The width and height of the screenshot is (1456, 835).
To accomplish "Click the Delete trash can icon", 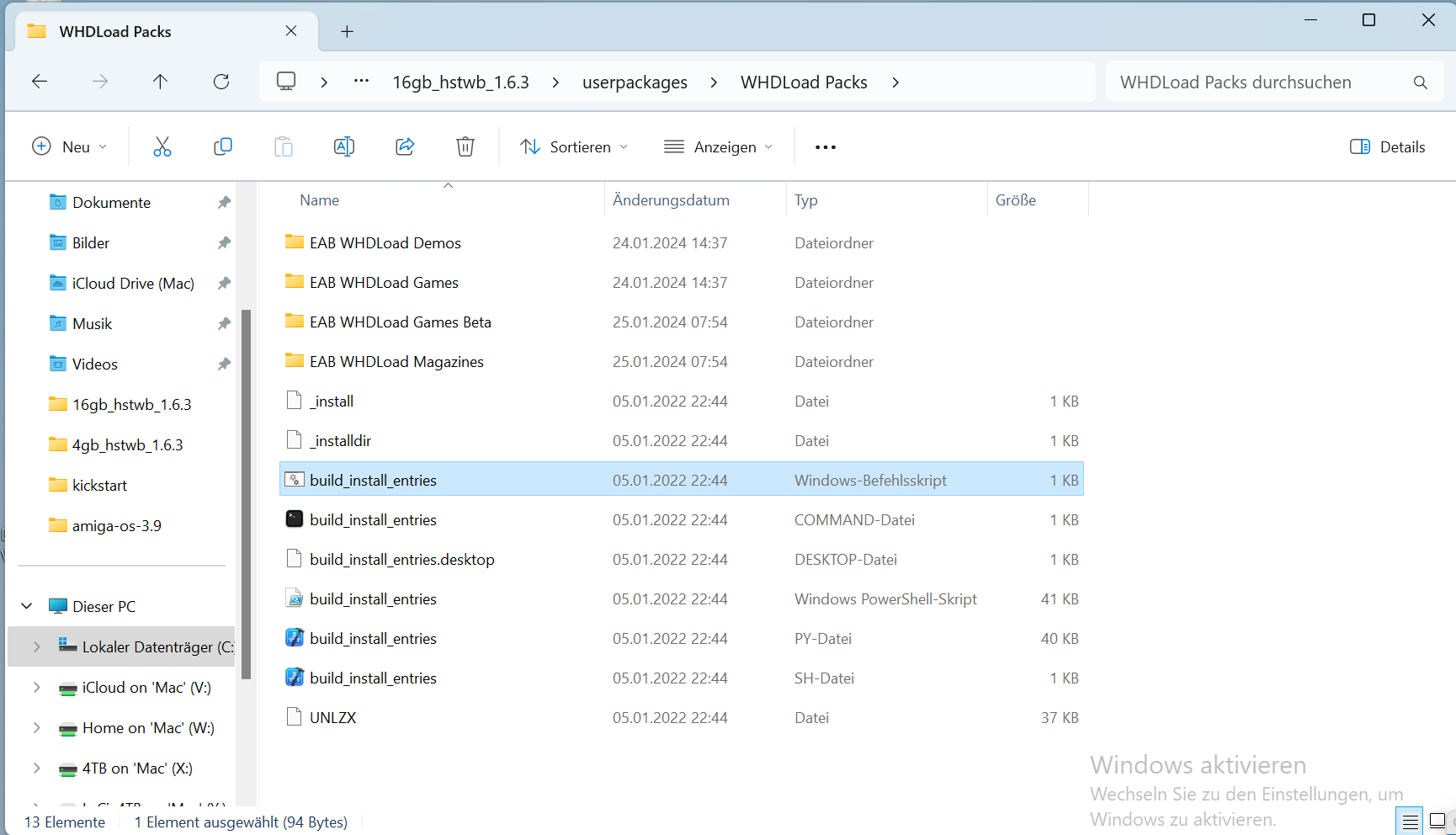I will coord(465,147).
